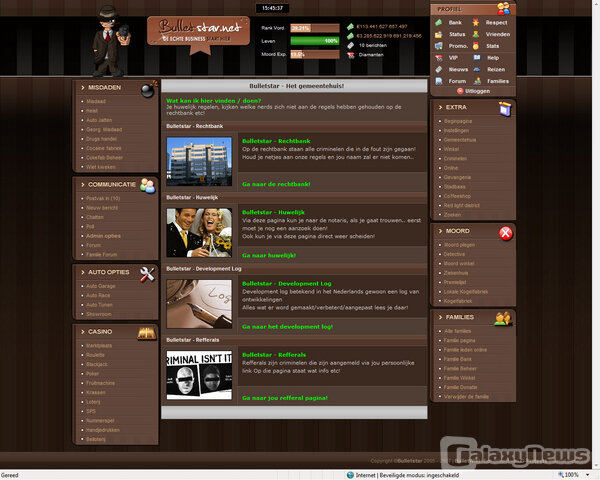Click the red X icon in Moord

(x=505, y=233)
